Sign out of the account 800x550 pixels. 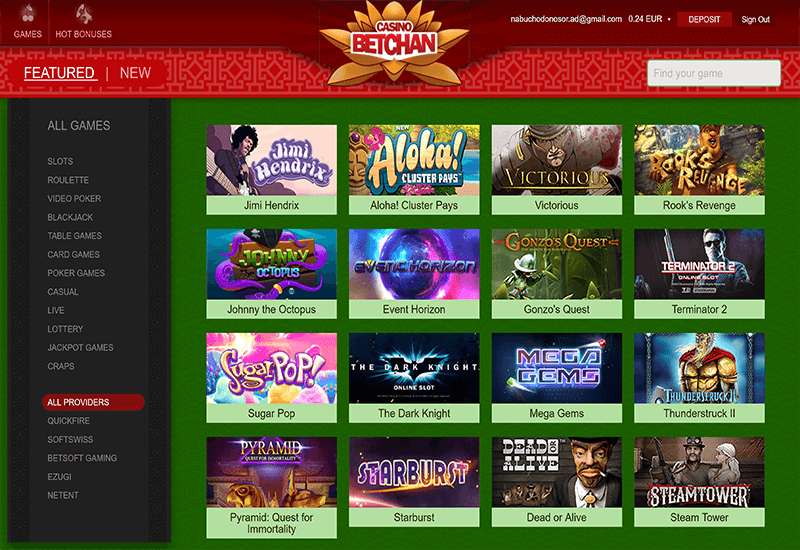pos(755,19)
